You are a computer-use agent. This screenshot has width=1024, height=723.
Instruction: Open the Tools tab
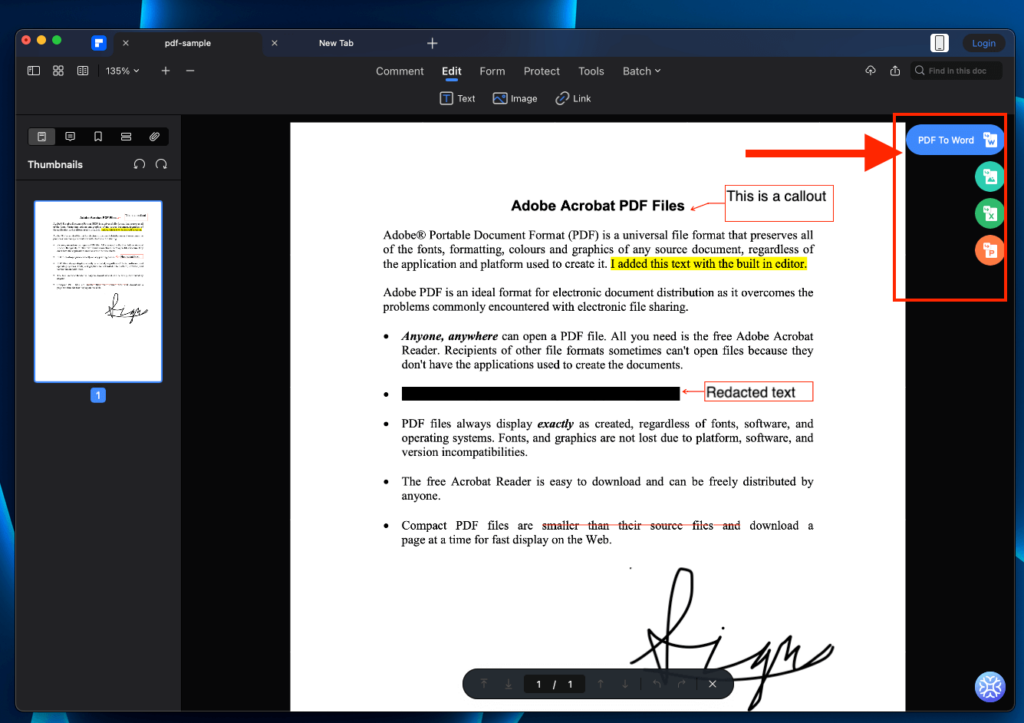[591, 71]
